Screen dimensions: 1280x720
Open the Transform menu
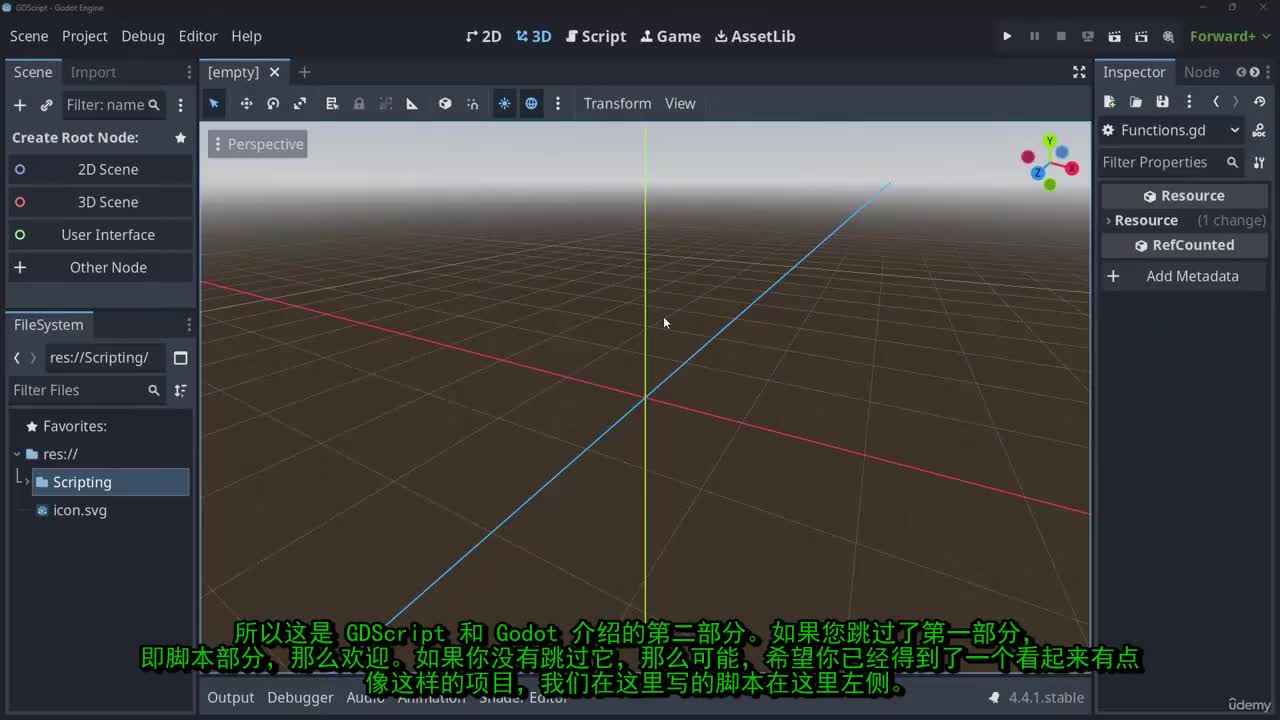tap(617, 103)
